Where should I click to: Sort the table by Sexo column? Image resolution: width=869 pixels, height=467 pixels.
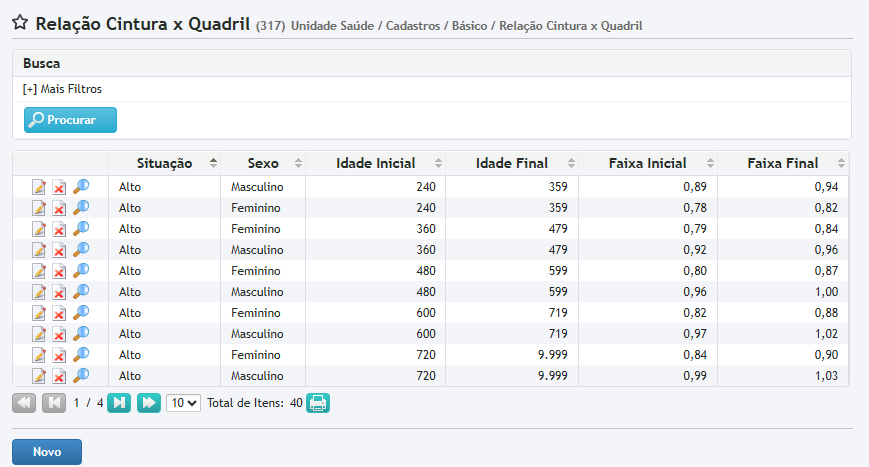pos(263,163)
